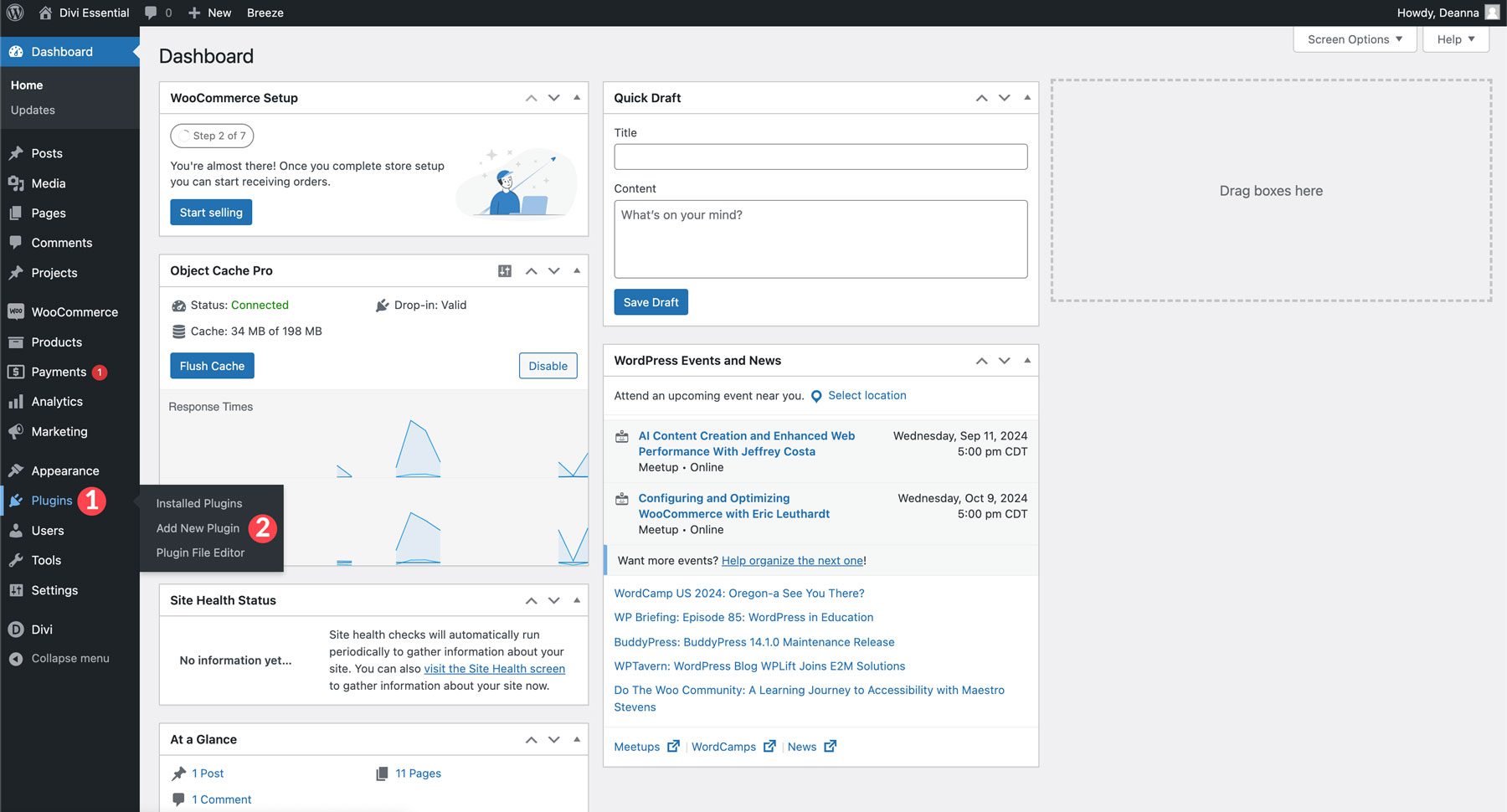Toggle the WooCommerce Setup panel collapse arrow
1507x812 pixels.
pyautogui.click(x=577, y=98)
